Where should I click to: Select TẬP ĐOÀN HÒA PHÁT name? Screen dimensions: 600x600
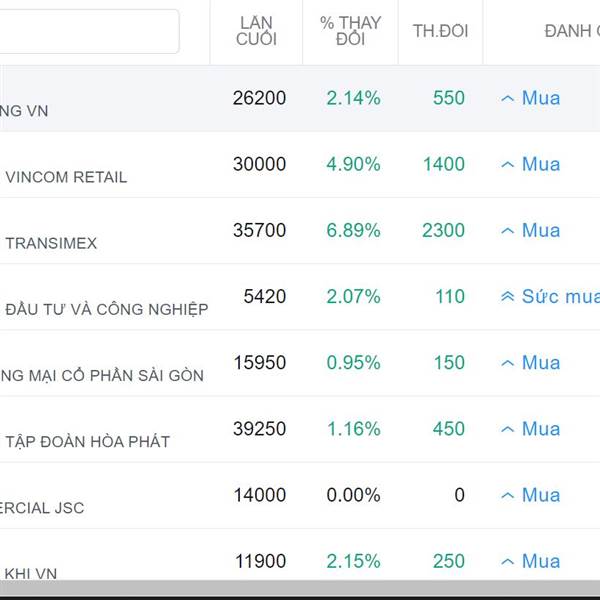88,442
